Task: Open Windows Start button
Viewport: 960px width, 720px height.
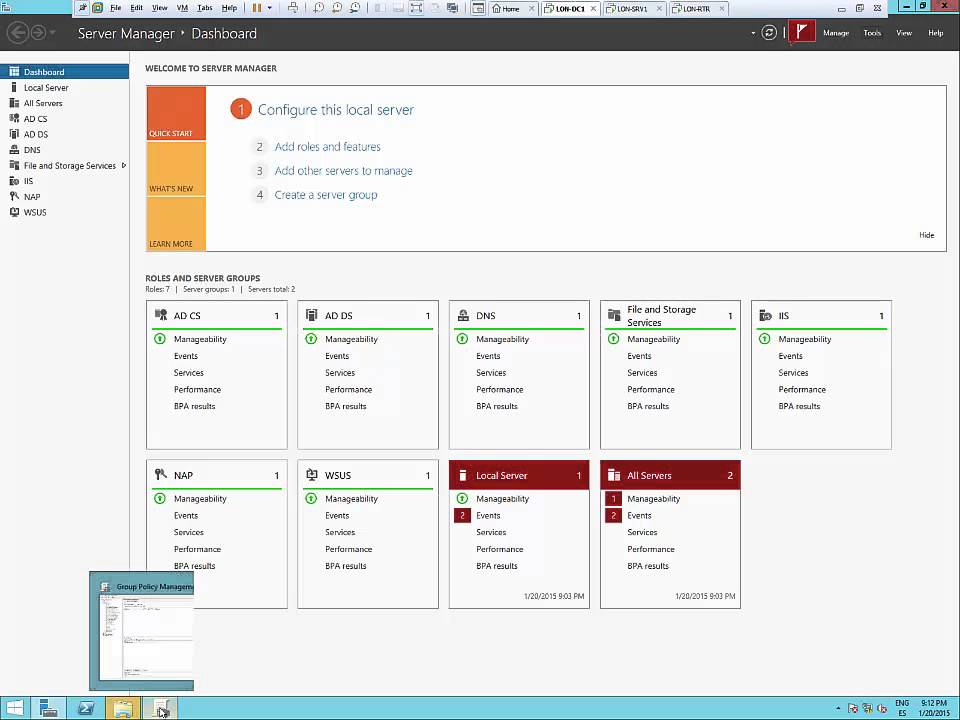Action: tap(14, 708)
